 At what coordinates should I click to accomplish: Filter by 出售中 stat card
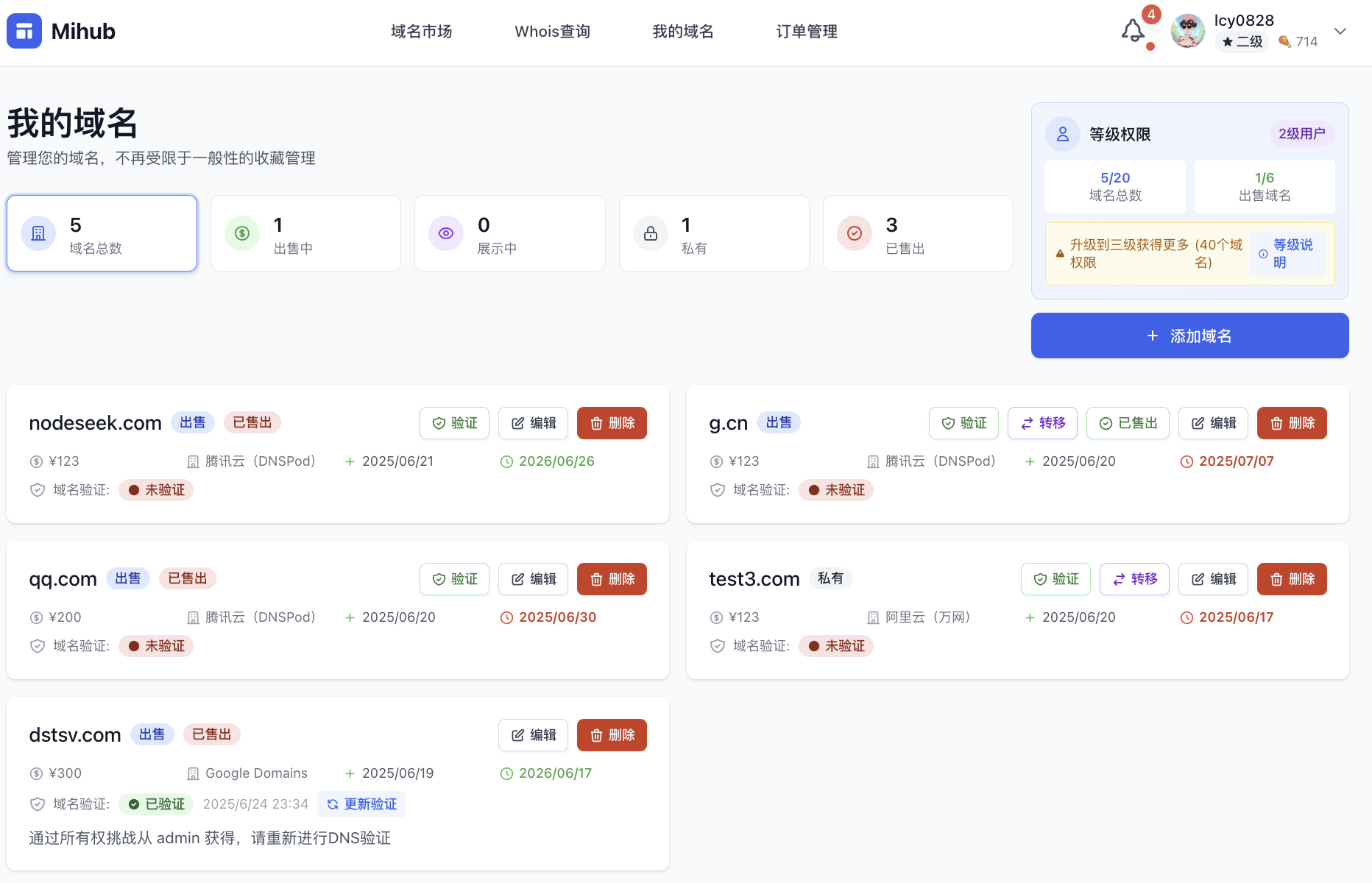[x=305, y=233]
